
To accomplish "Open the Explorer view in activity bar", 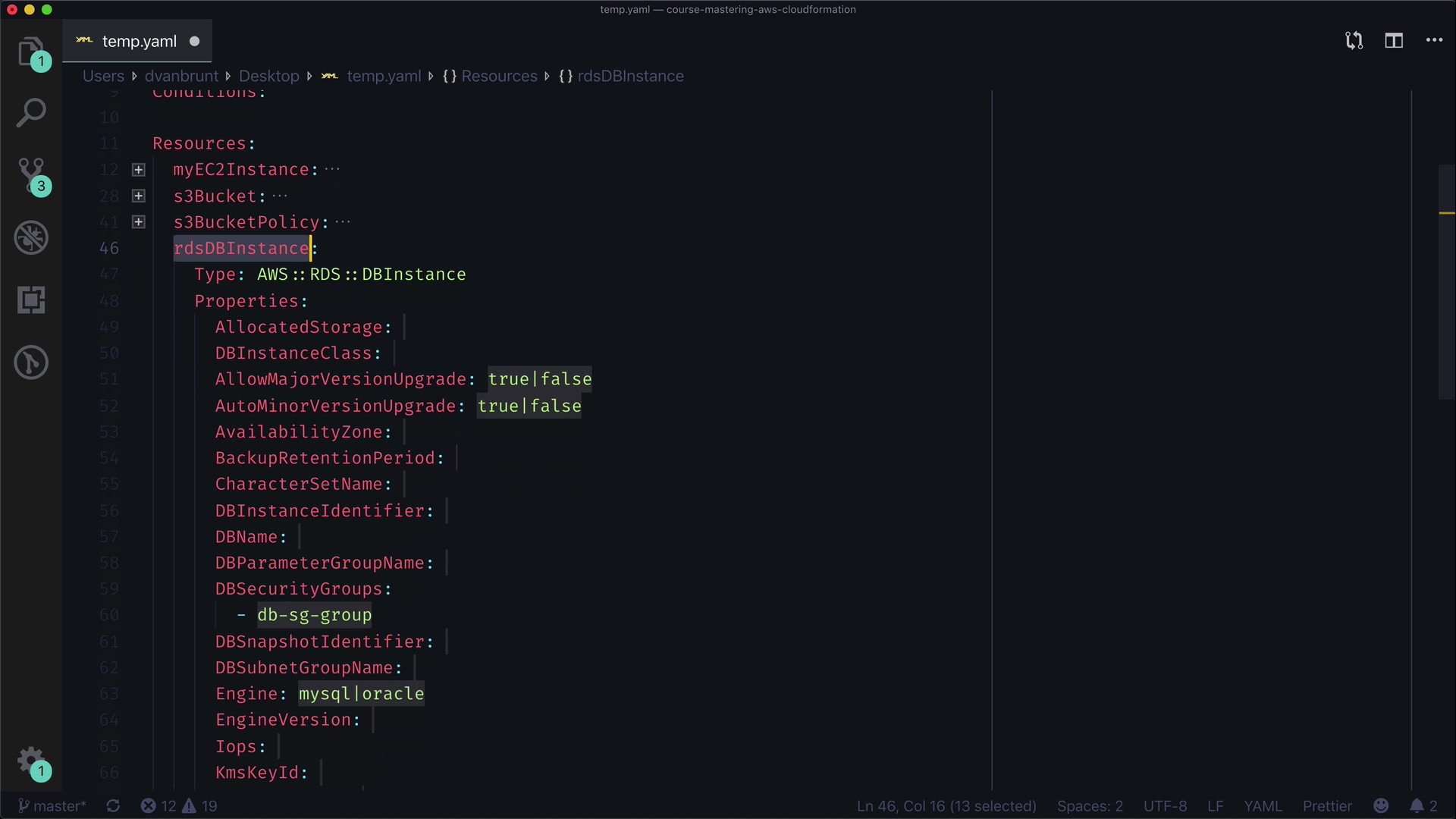I will tap(31, 51).
